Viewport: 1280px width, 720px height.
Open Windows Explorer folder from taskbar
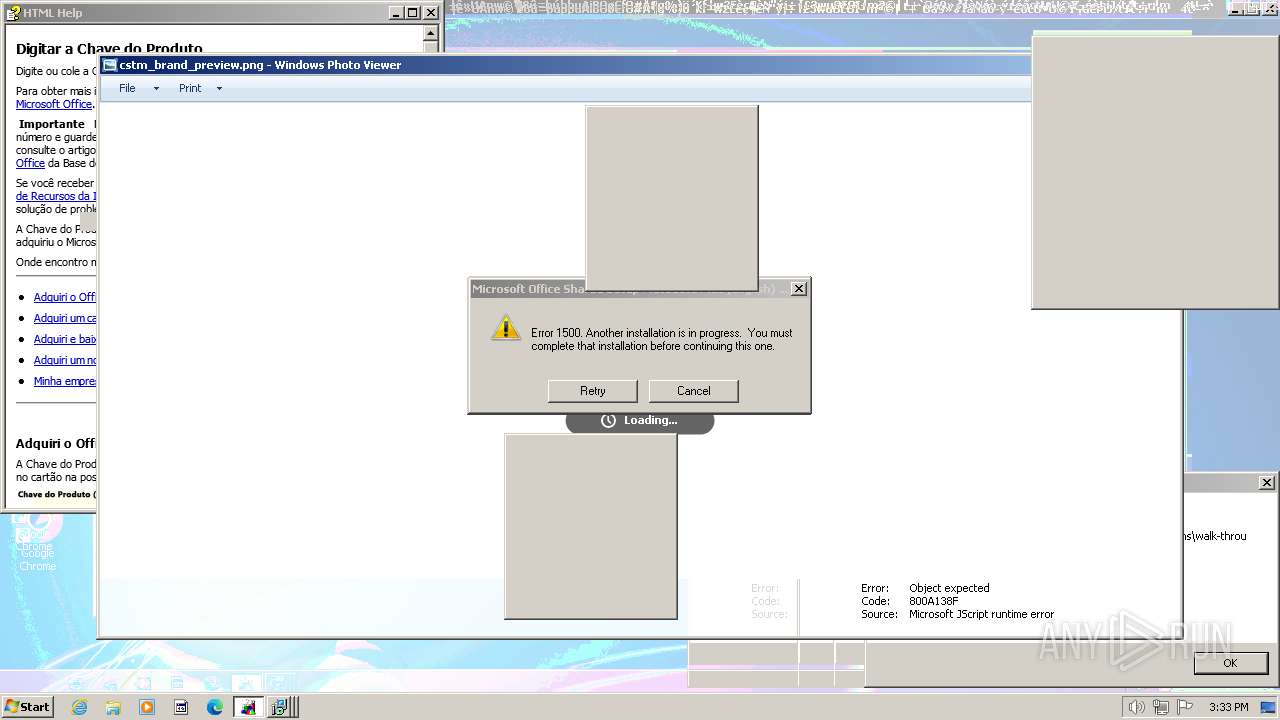pos(113,707)
